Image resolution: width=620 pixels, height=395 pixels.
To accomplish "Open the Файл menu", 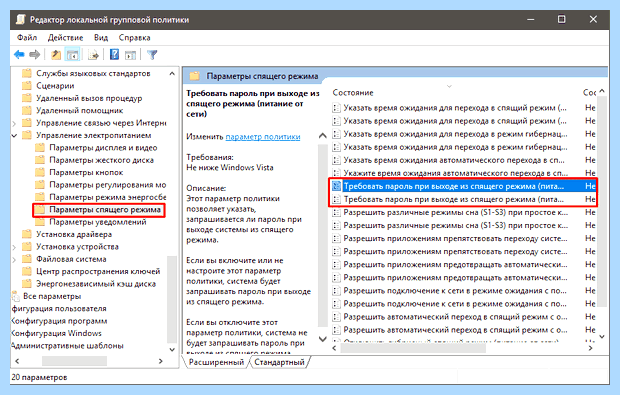I will click(27, 38).
